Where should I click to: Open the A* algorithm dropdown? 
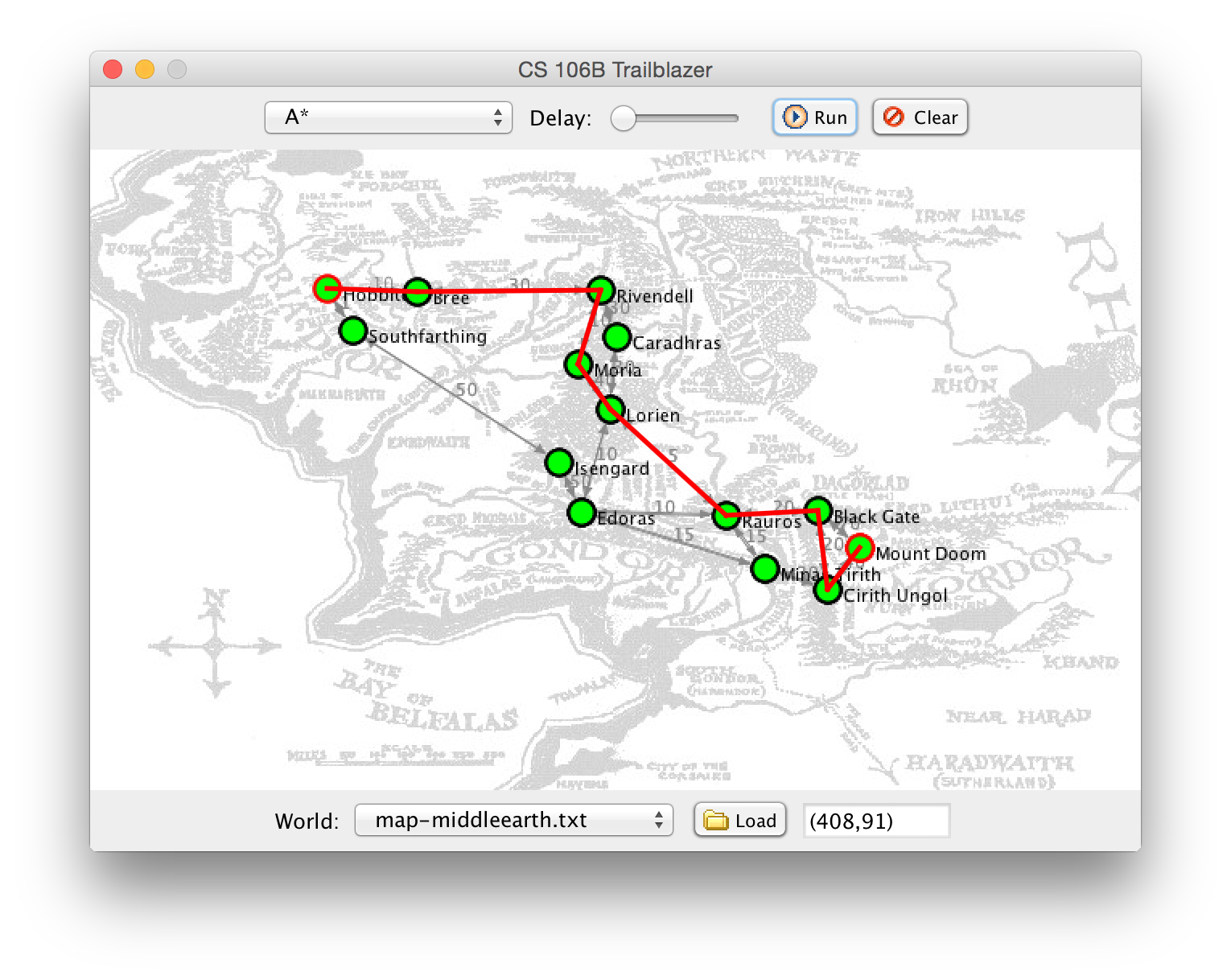(389, 117)
